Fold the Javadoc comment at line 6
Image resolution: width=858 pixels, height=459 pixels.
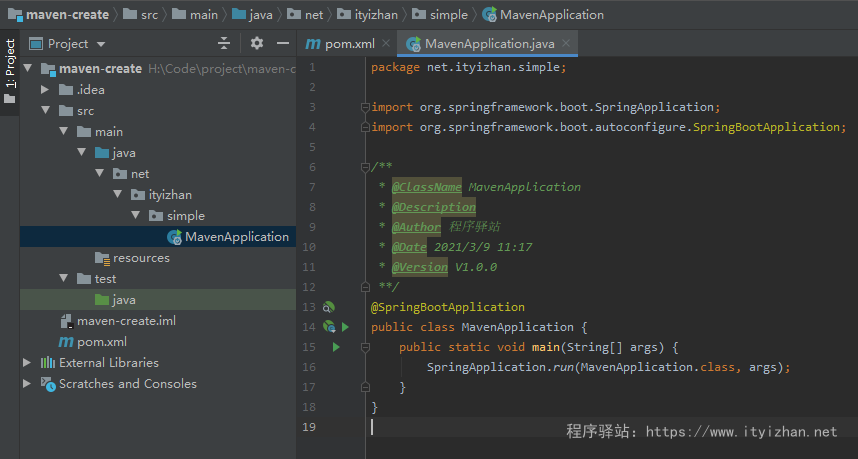click(365, 167)
